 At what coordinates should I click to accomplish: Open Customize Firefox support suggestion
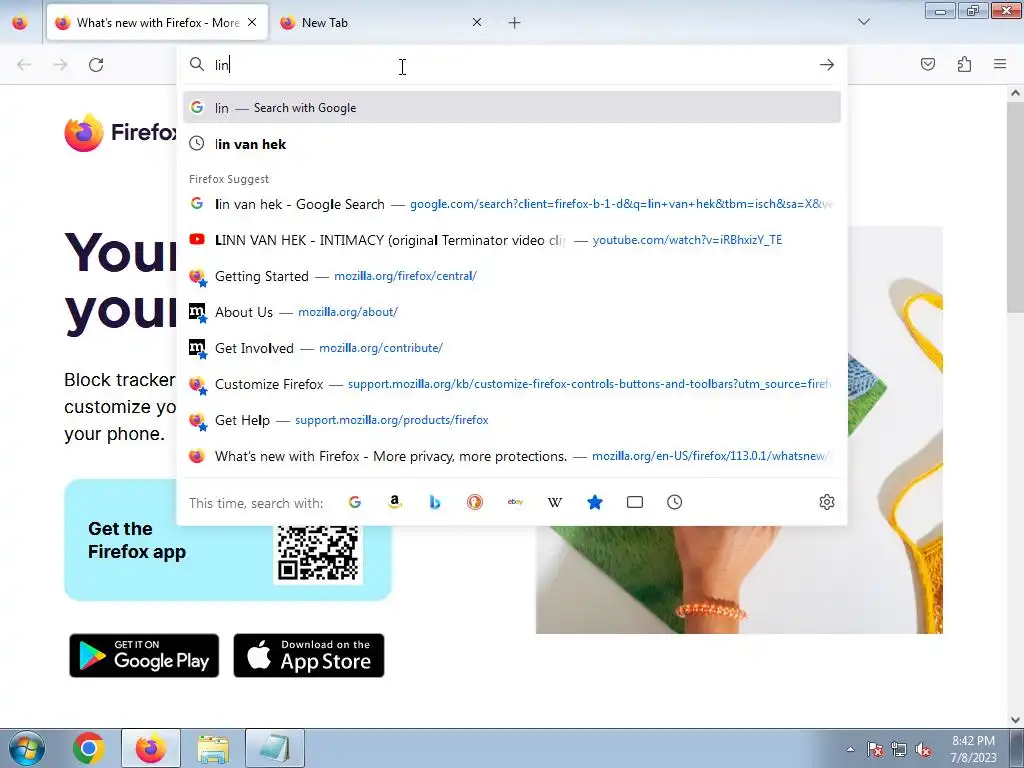(x=512, y=384)
